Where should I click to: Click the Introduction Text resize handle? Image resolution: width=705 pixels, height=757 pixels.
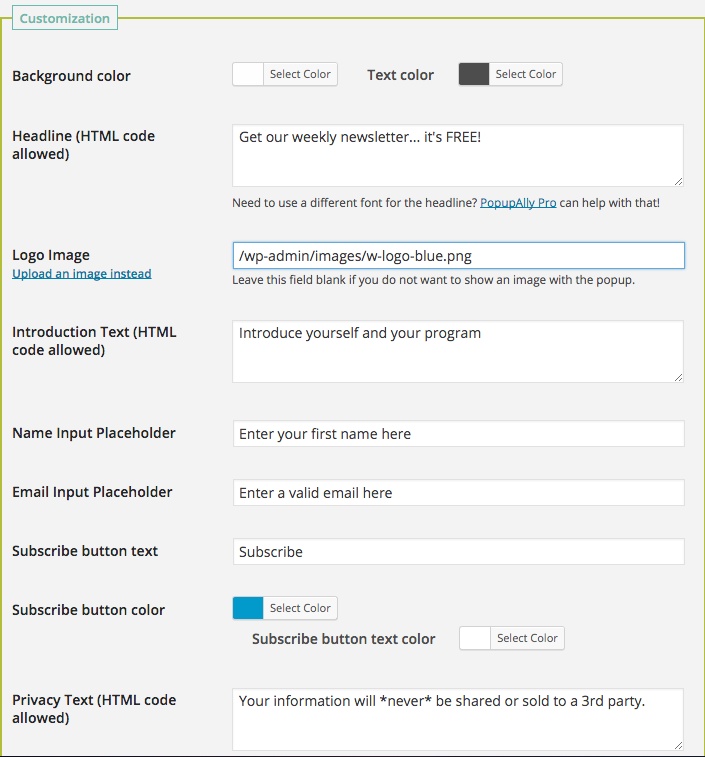point(679,377)
